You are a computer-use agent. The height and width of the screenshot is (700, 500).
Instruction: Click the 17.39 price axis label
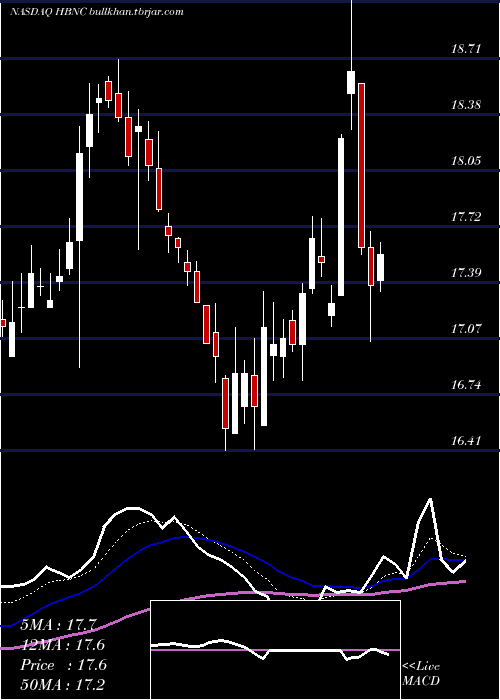pyautogui.click(x=466, y=273)
